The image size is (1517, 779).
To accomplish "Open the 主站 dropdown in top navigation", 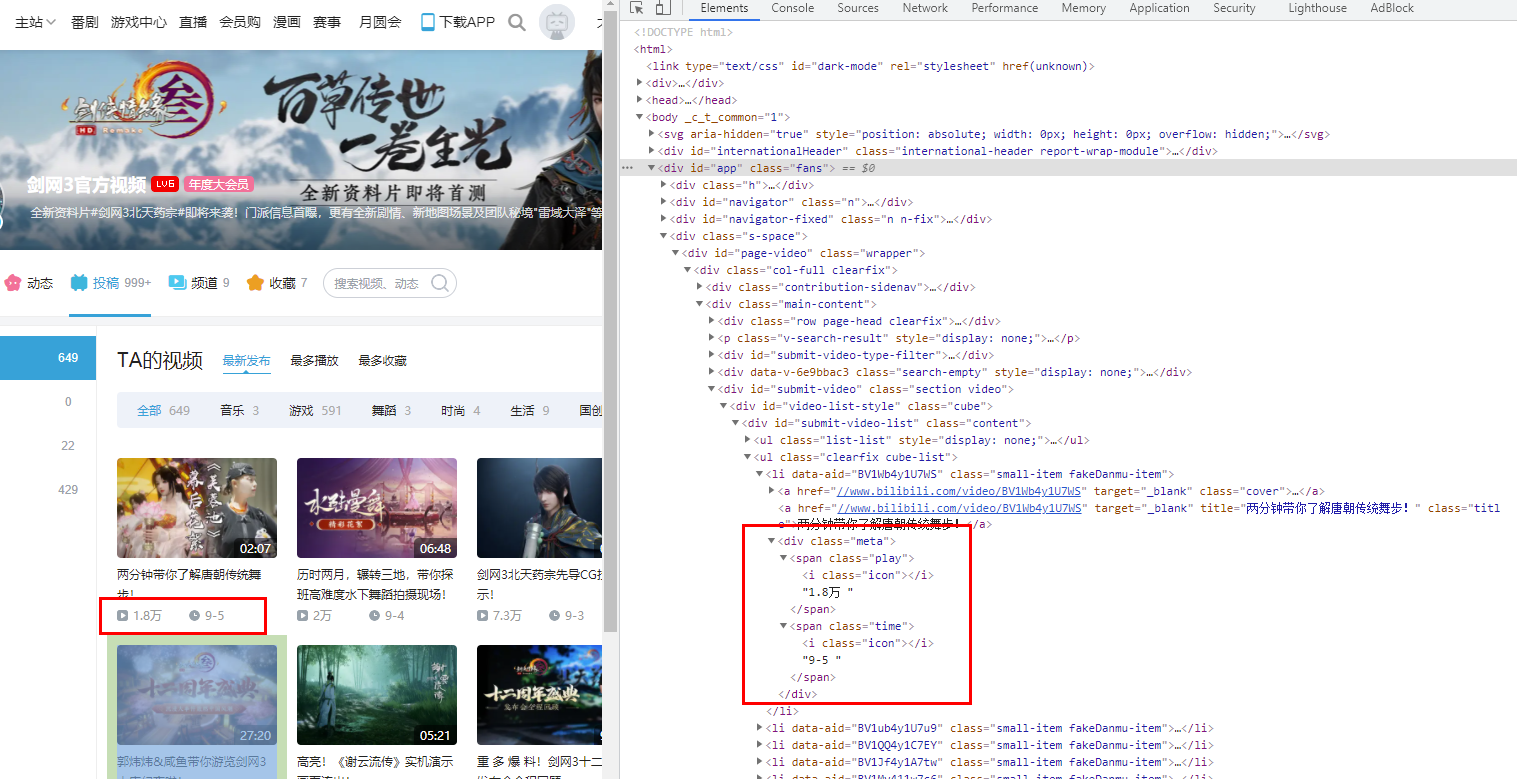I will 36,22.
